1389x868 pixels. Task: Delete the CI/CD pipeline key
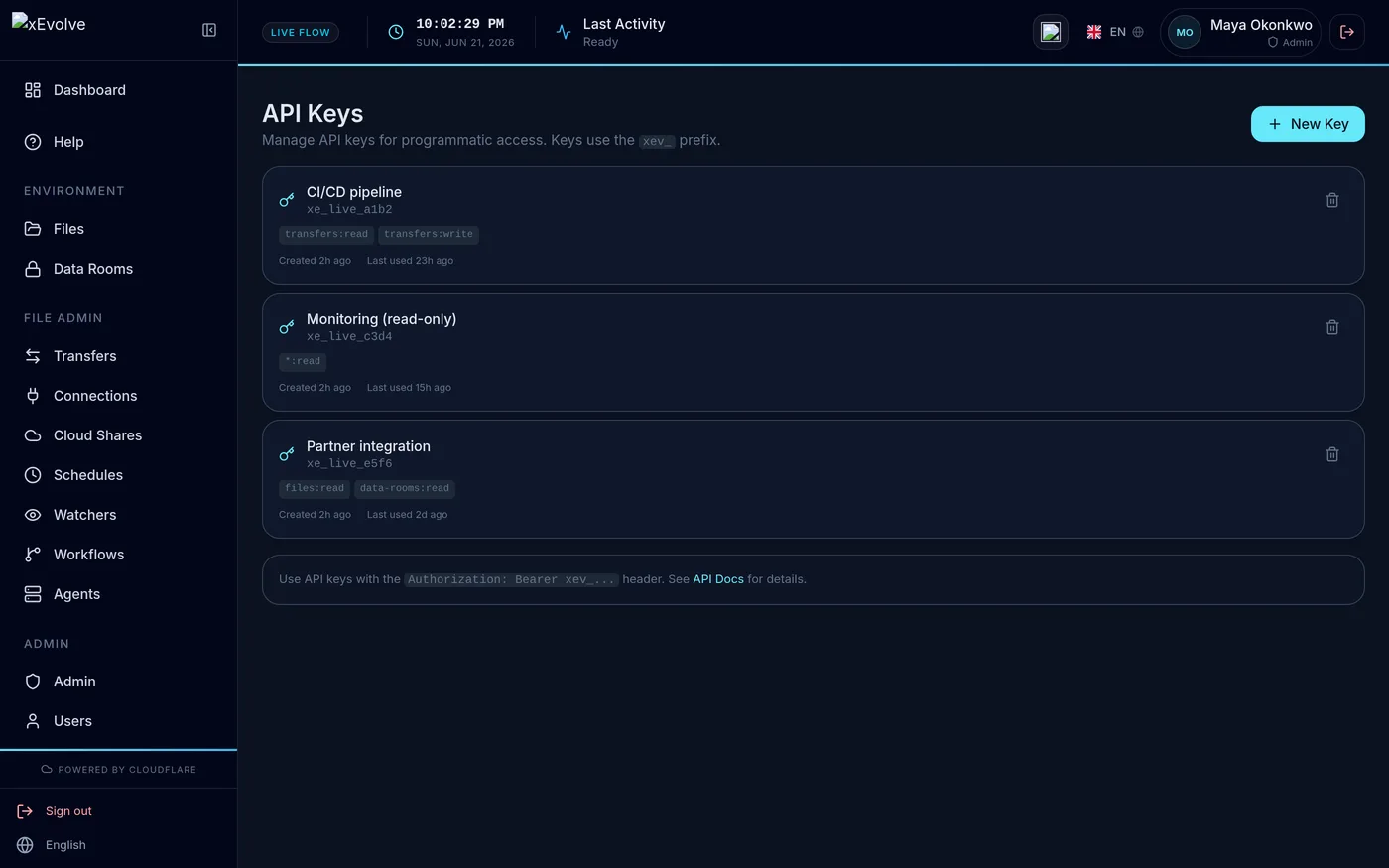point(1332,200)
